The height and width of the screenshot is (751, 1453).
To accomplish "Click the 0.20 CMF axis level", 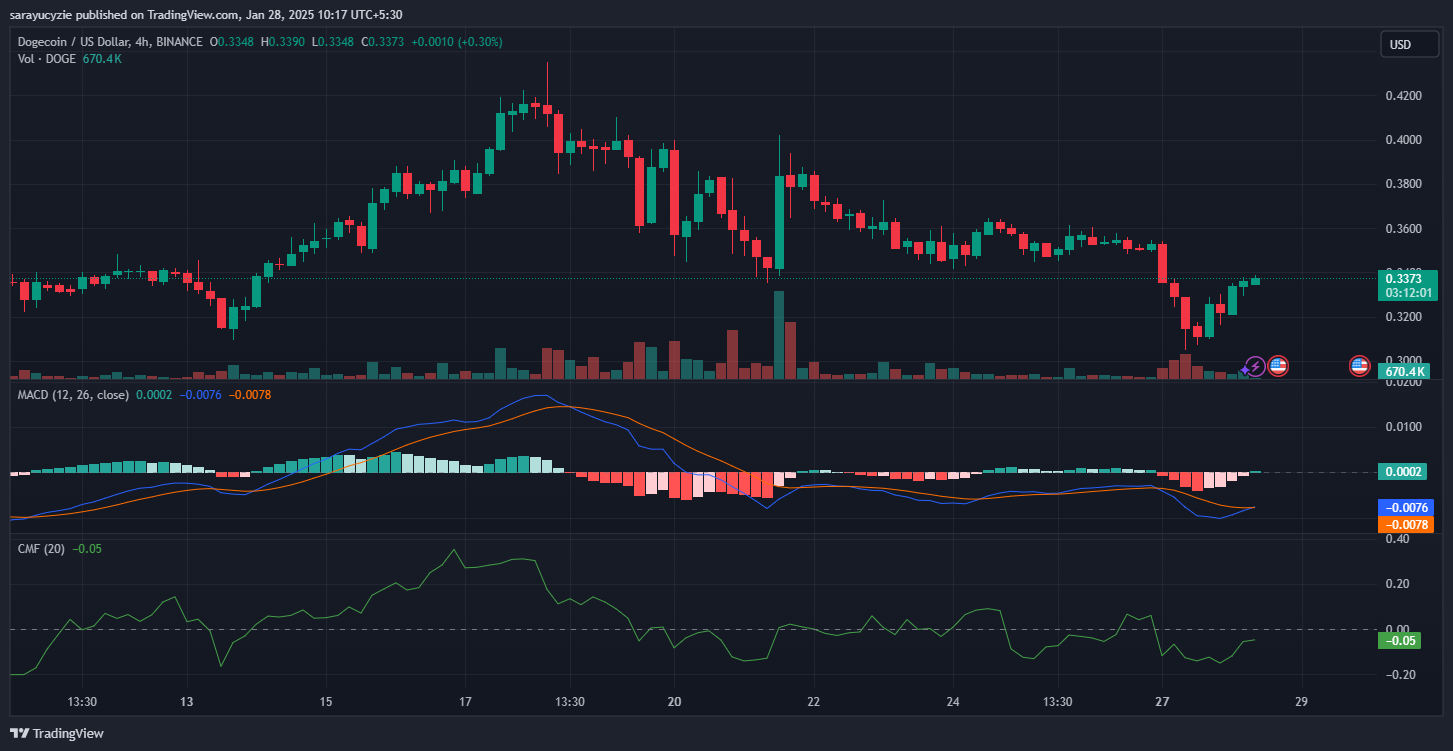I will click(x=1397, y=584).
